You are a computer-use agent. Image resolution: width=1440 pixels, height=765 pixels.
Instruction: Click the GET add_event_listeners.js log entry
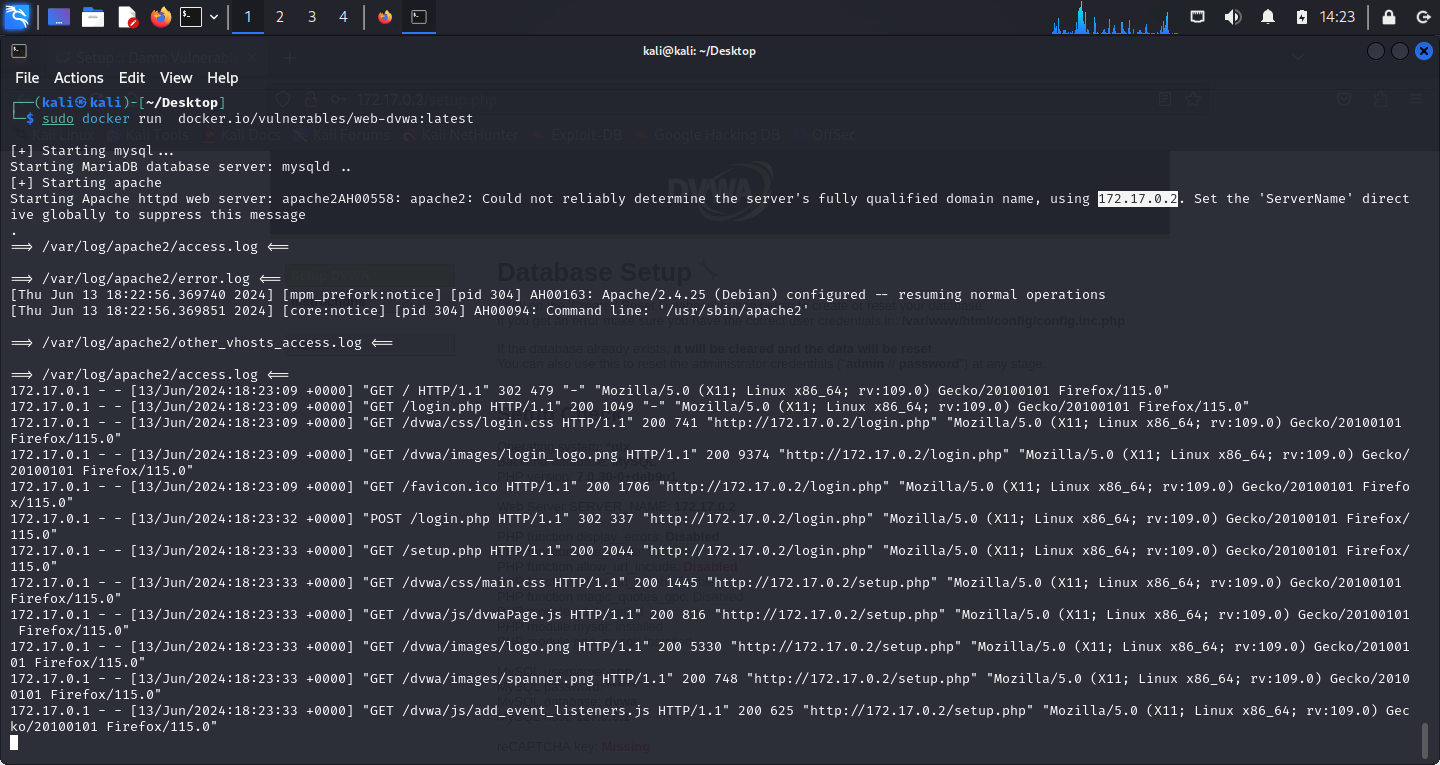click(x=710, y=718)
